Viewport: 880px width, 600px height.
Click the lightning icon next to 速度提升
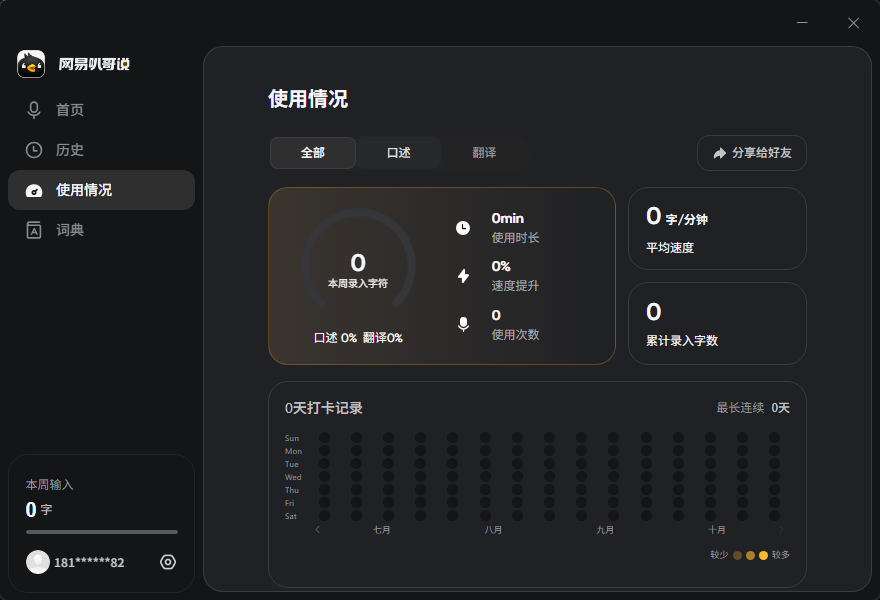click(x=463, y=276)
